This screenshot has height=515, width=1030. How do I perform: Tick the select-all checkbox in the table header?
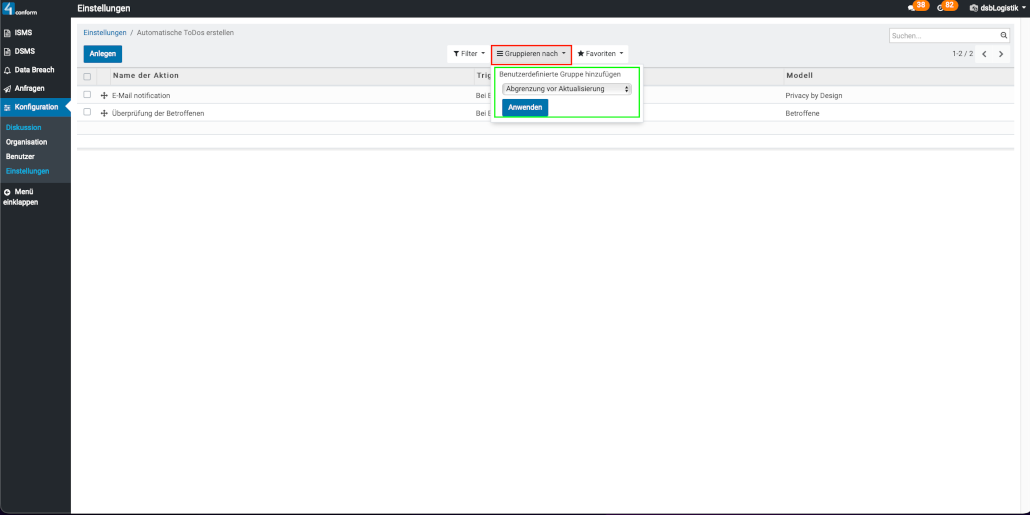point(87,76)
